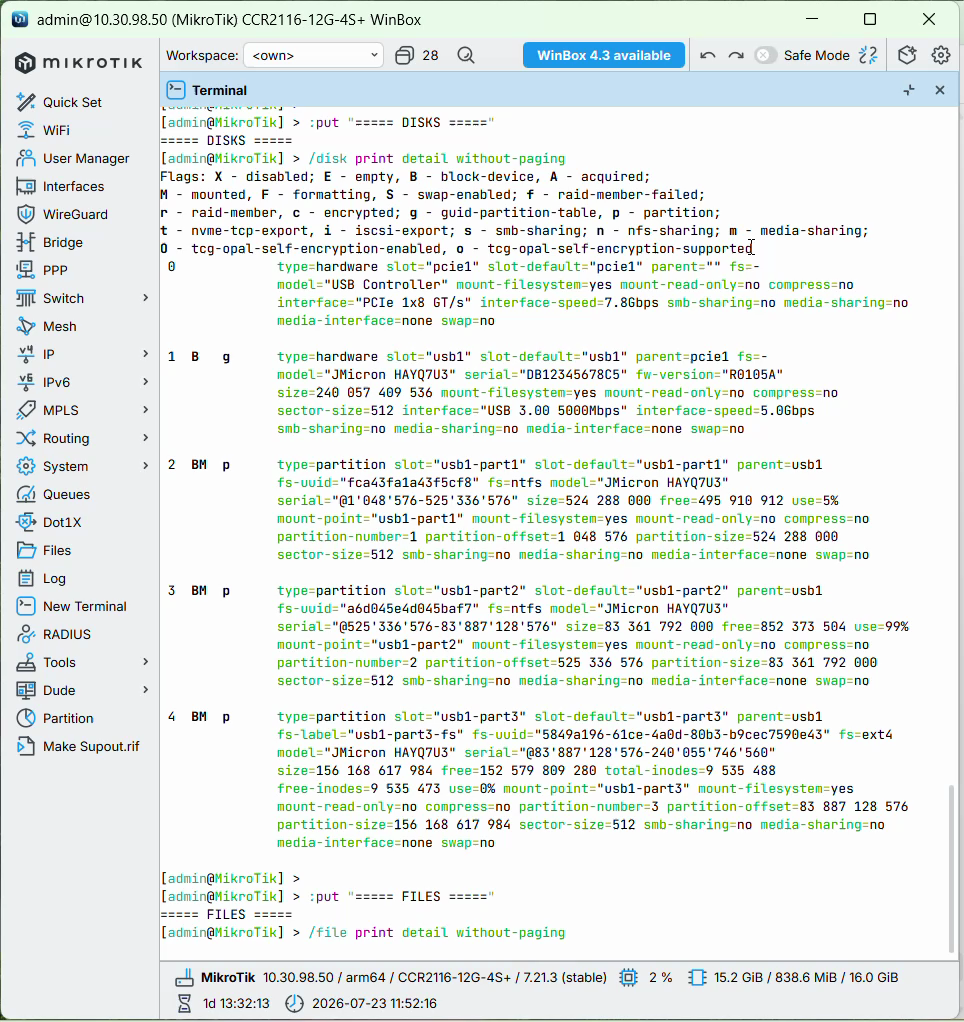This screenshot has height=1022, width=964.
Task: Click the "===== FILES =====" output line
Action: (226, 915)
